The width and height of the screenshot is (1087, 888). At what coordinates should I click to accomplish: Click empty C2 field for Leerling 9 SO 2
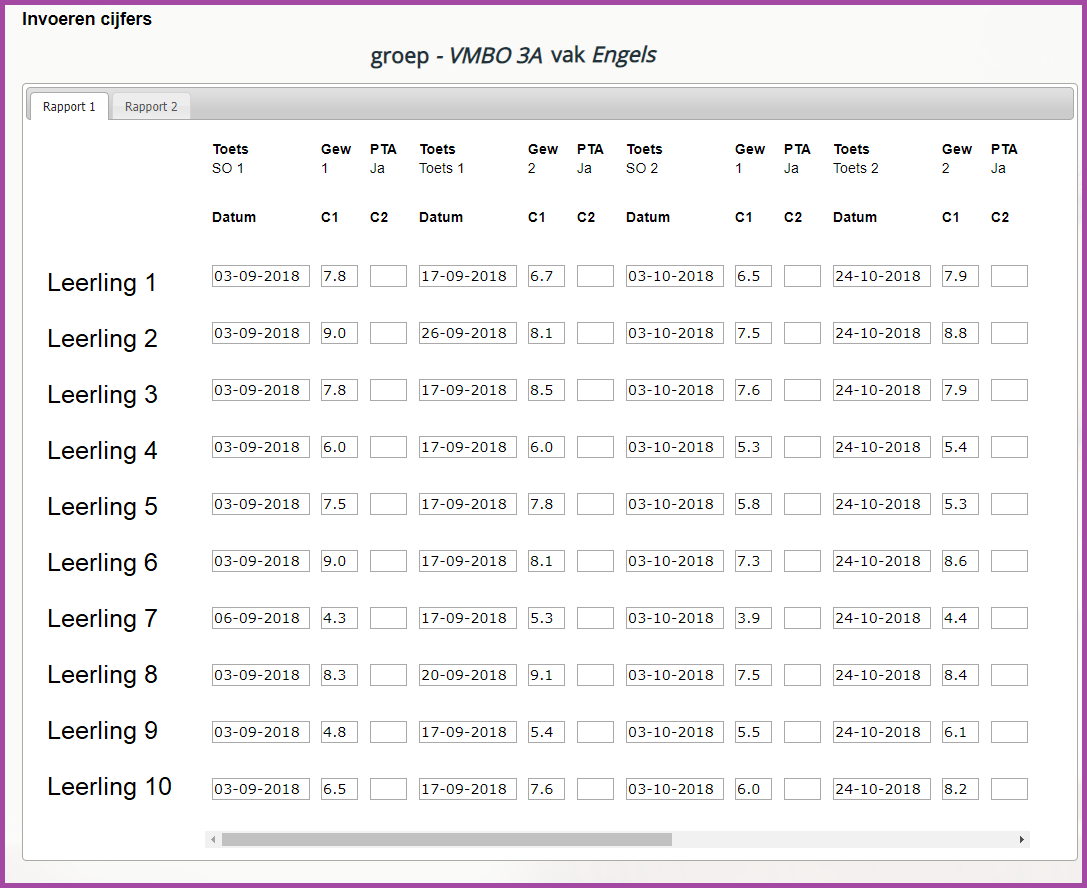pyautogui.click(x=802, y=732)
